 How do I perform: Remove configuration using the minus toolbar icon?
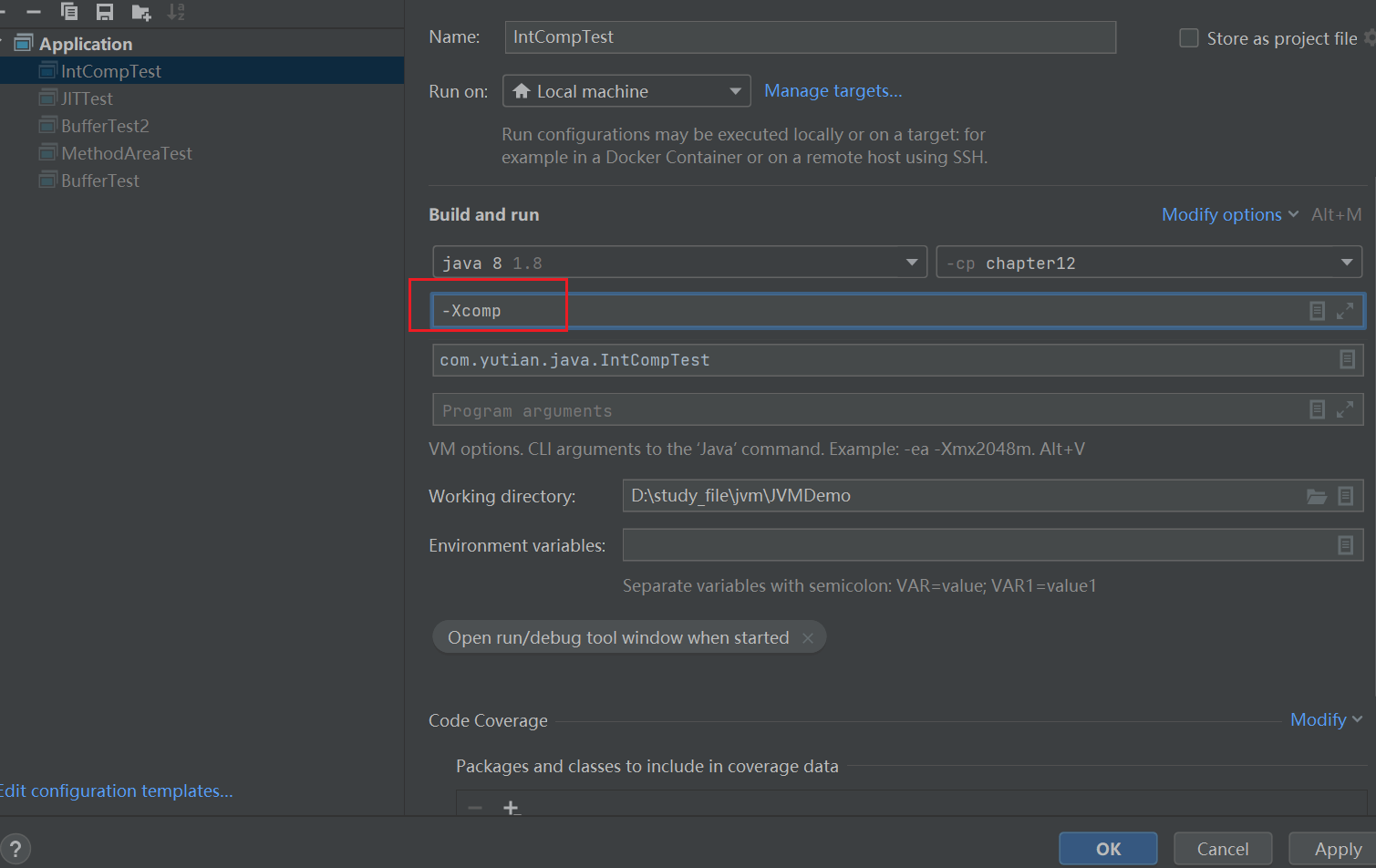click(34, 12)
